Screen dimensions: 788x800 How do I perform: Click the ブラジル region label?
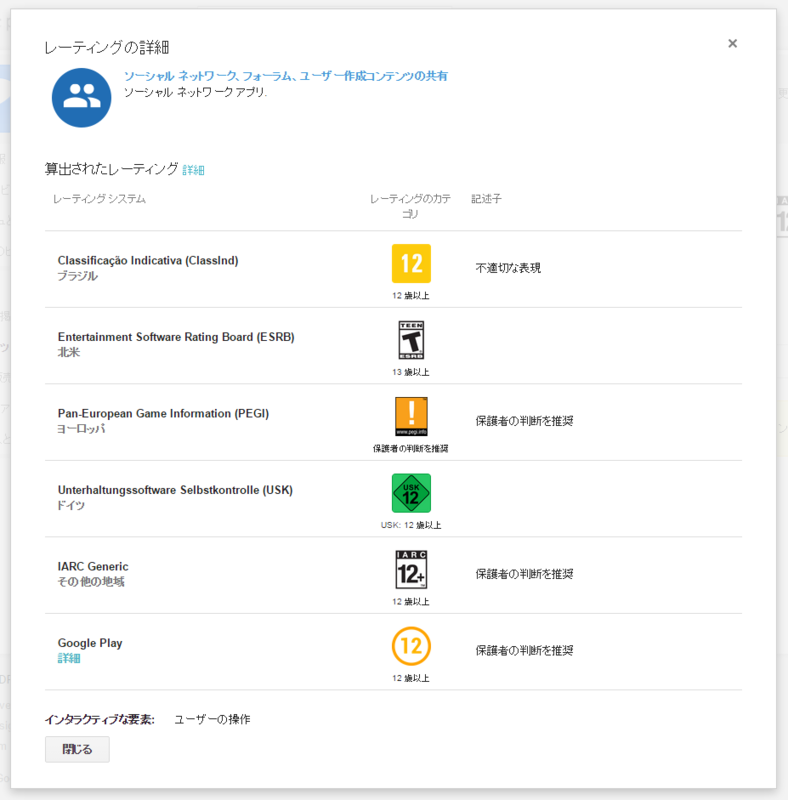[78, 276]
